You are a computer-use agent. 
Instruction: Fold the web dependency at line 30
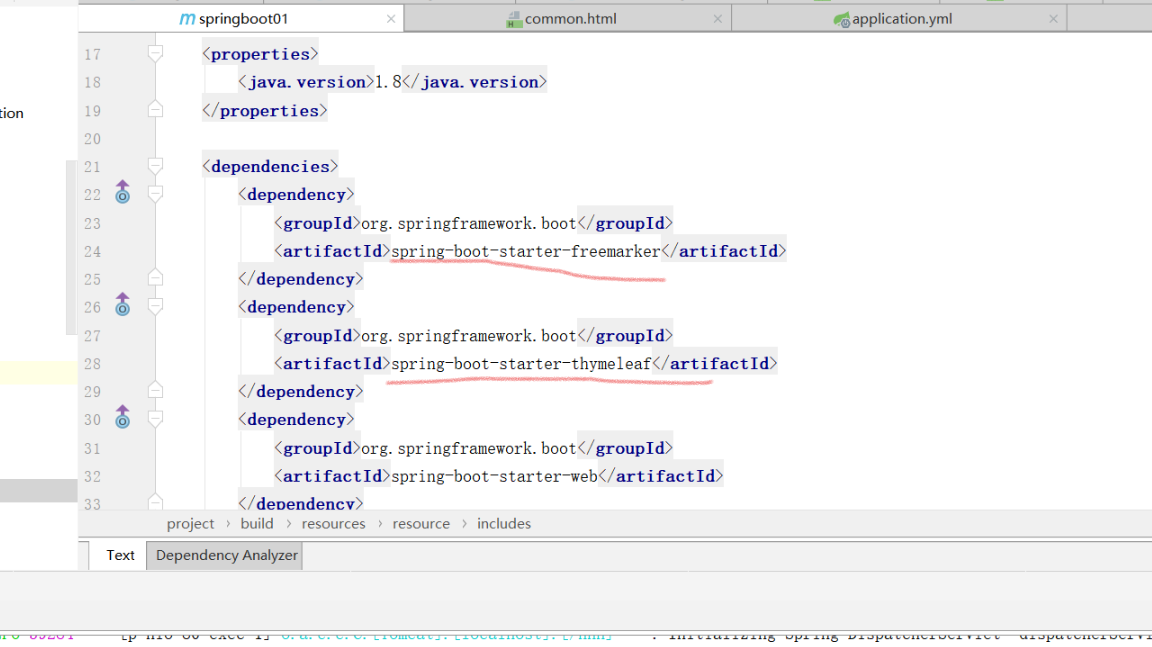click(x=155, y=419)
